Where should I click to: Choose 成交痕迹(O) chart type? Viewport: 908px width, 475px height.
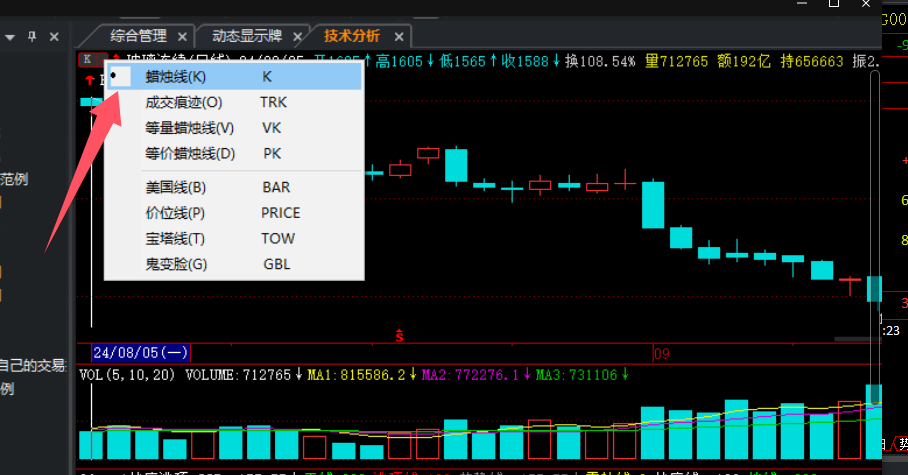[x=183, y=102]
